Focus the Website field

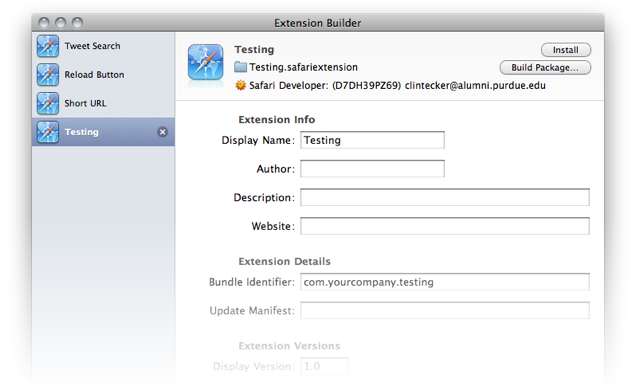445,226
